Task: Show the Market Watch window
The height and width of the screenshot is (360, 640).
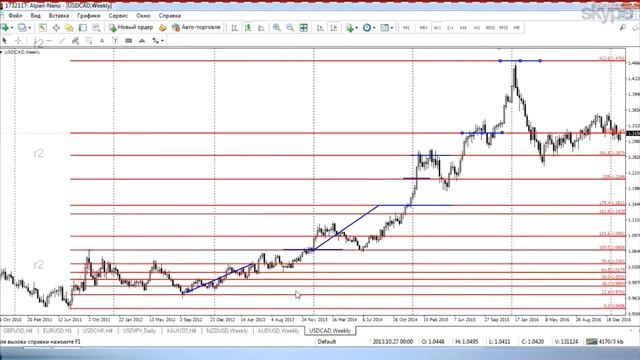Action: pos(43,28)
